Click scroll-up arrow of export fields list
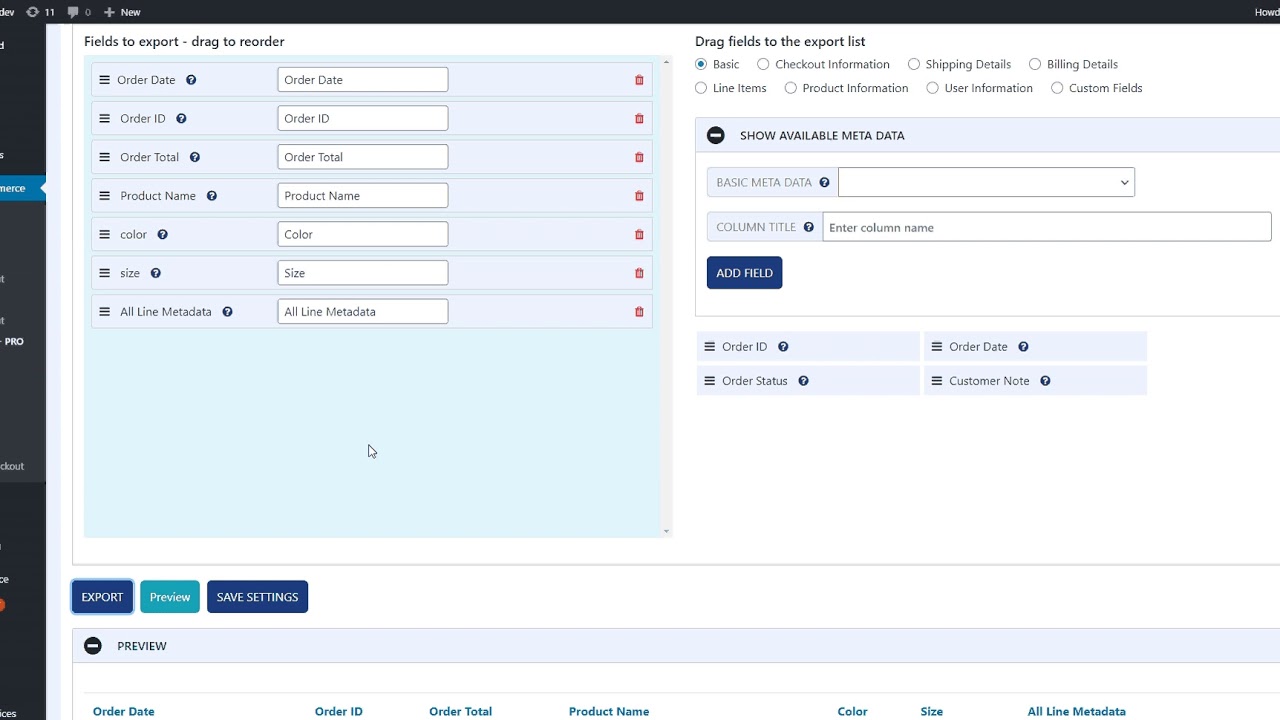The height and width of the screenshot is (720, 1280). pos(666,62)
